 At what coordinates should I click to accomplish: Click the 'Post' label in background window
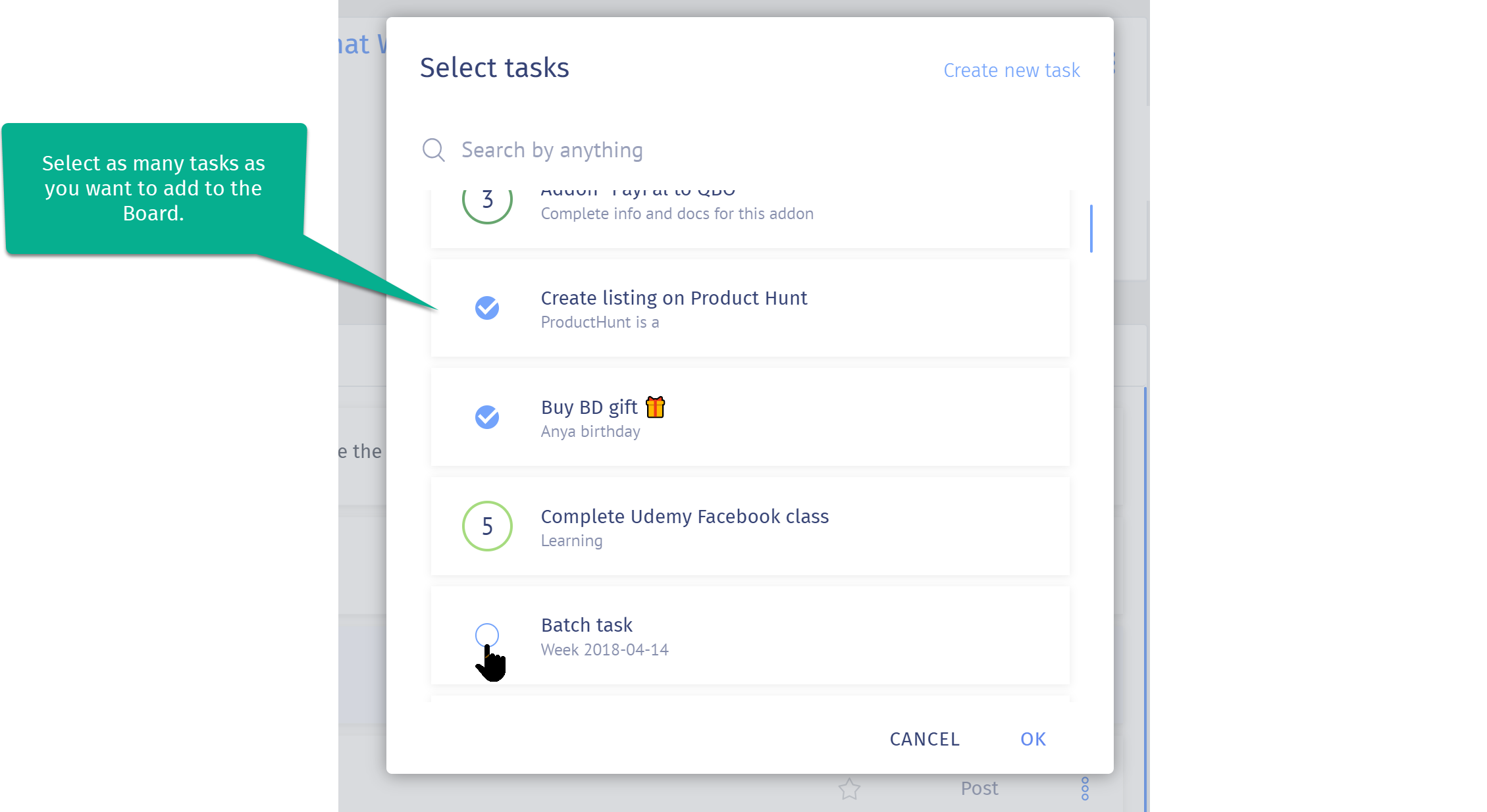979,788
